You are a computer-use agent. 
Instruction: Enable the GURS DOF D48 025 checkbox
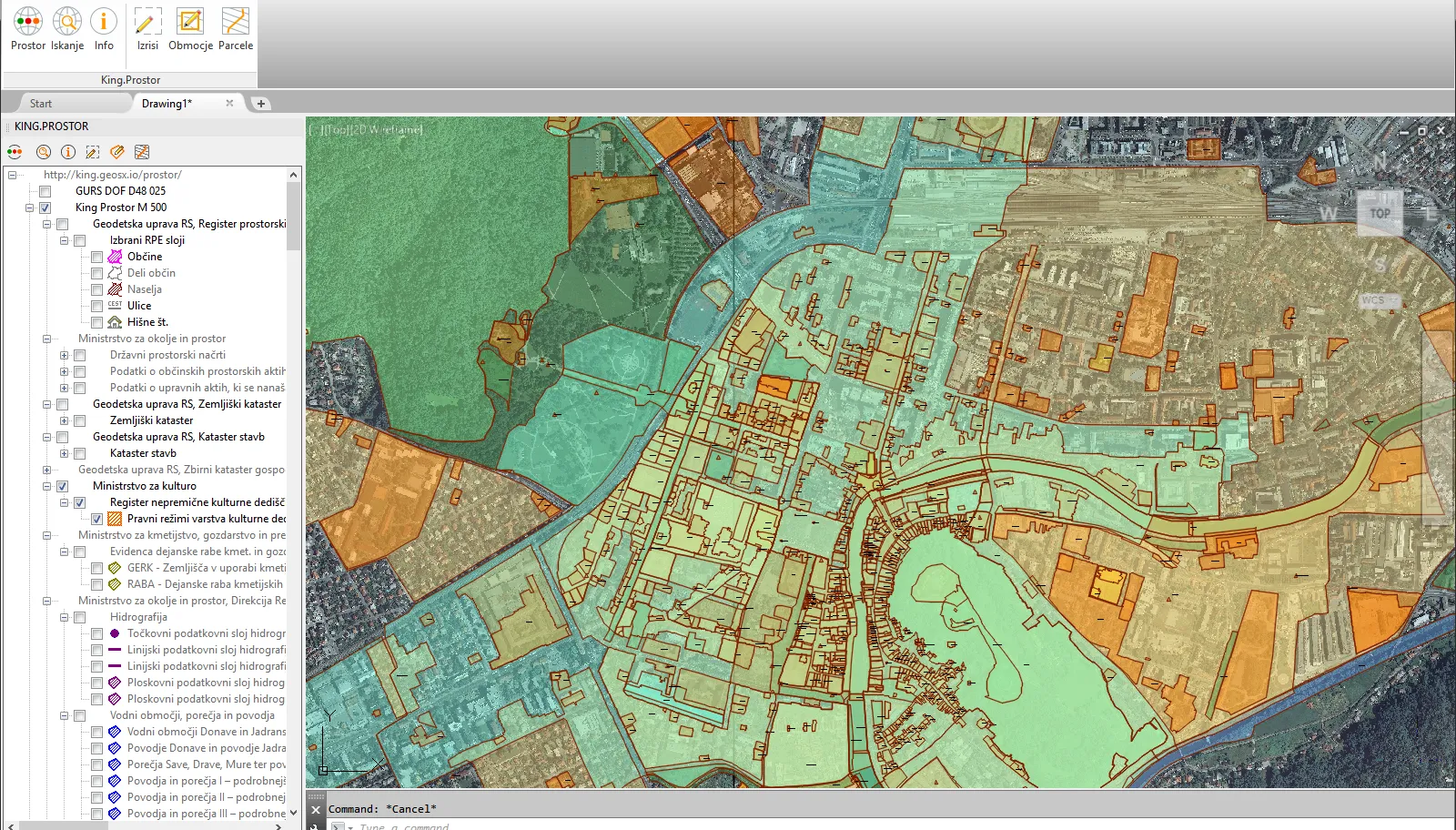pyautogui.click(x=45, y=191)
